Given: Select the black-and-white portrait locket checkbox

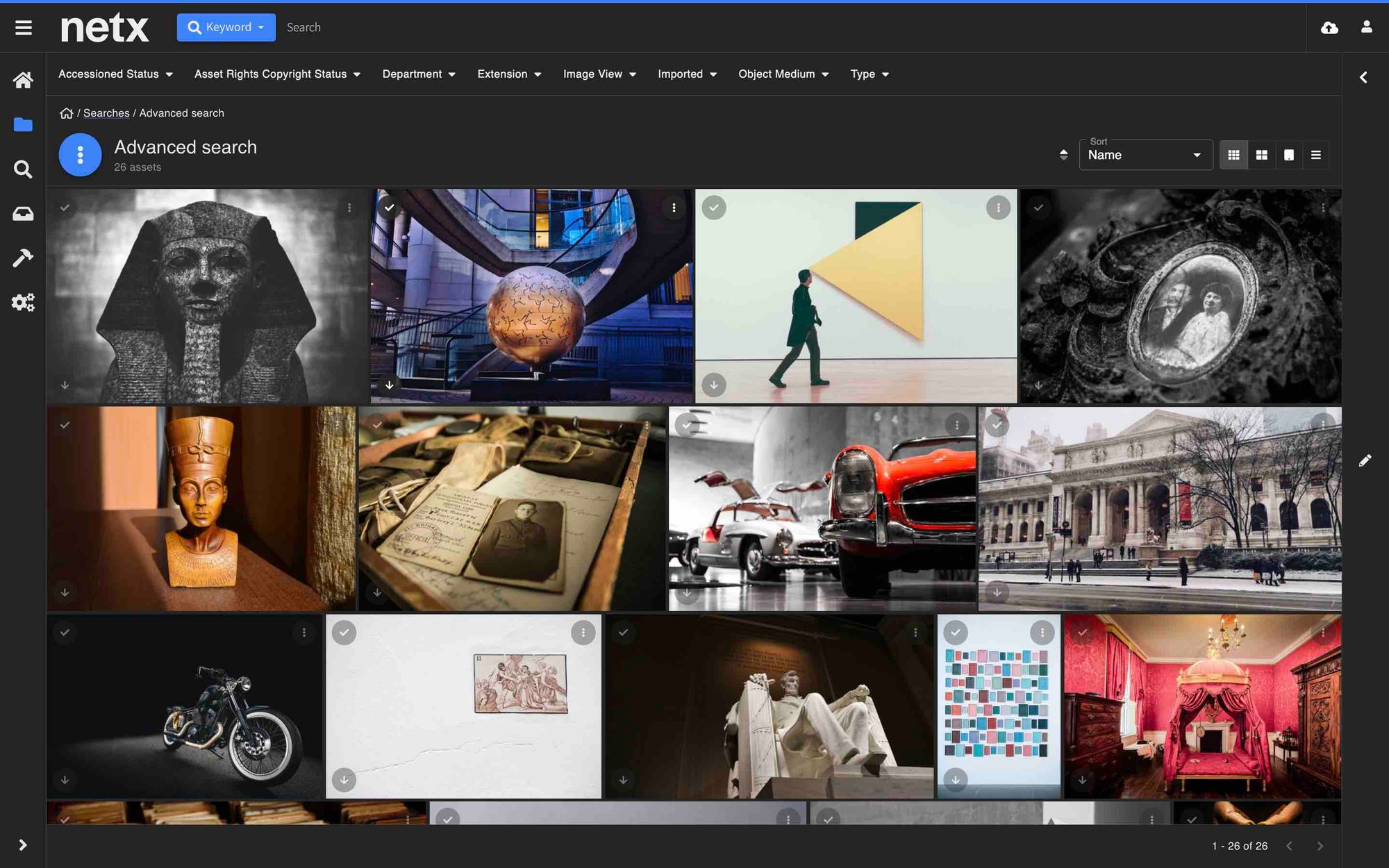Looking at the screenshot, I should 1038,208.
